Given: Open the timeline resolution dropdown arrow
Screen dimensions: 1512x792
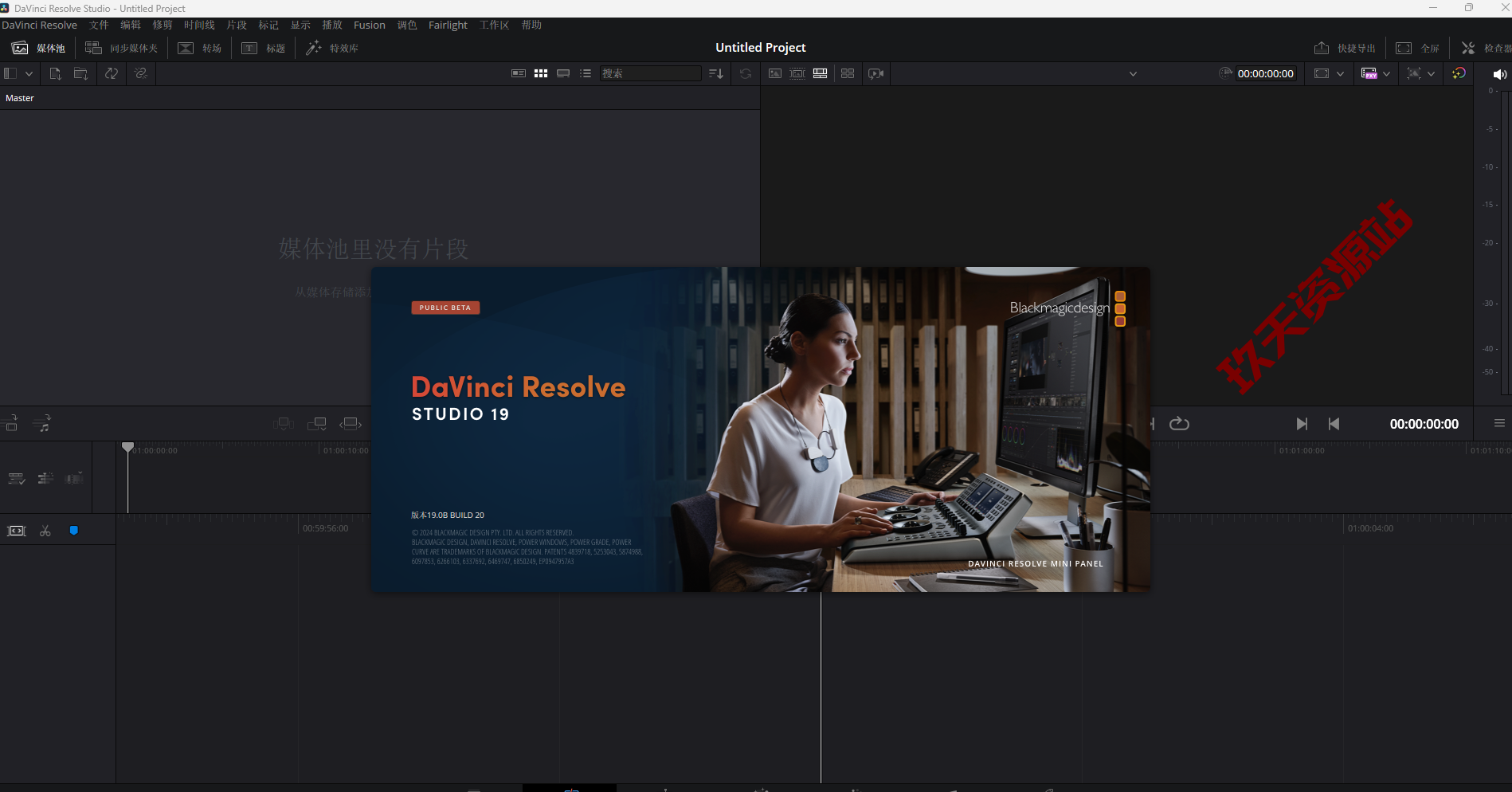Looking at the screenshot, I should click(1340, 74).
